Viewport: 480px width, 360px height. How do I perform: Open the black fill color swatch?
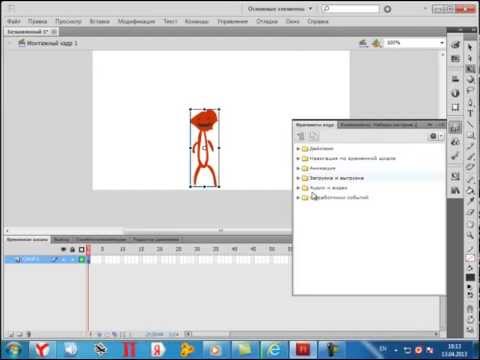coord(470,277)
